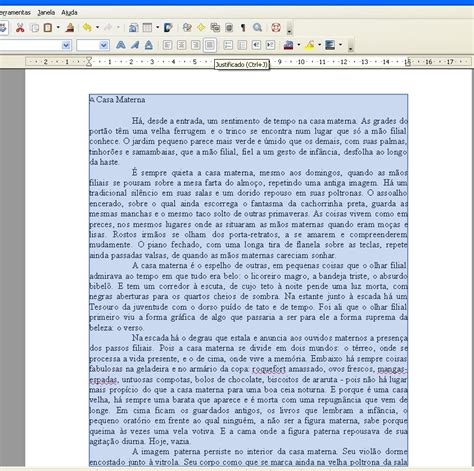Align text left
Screen dimensions: 474x471
click(167, 45)
